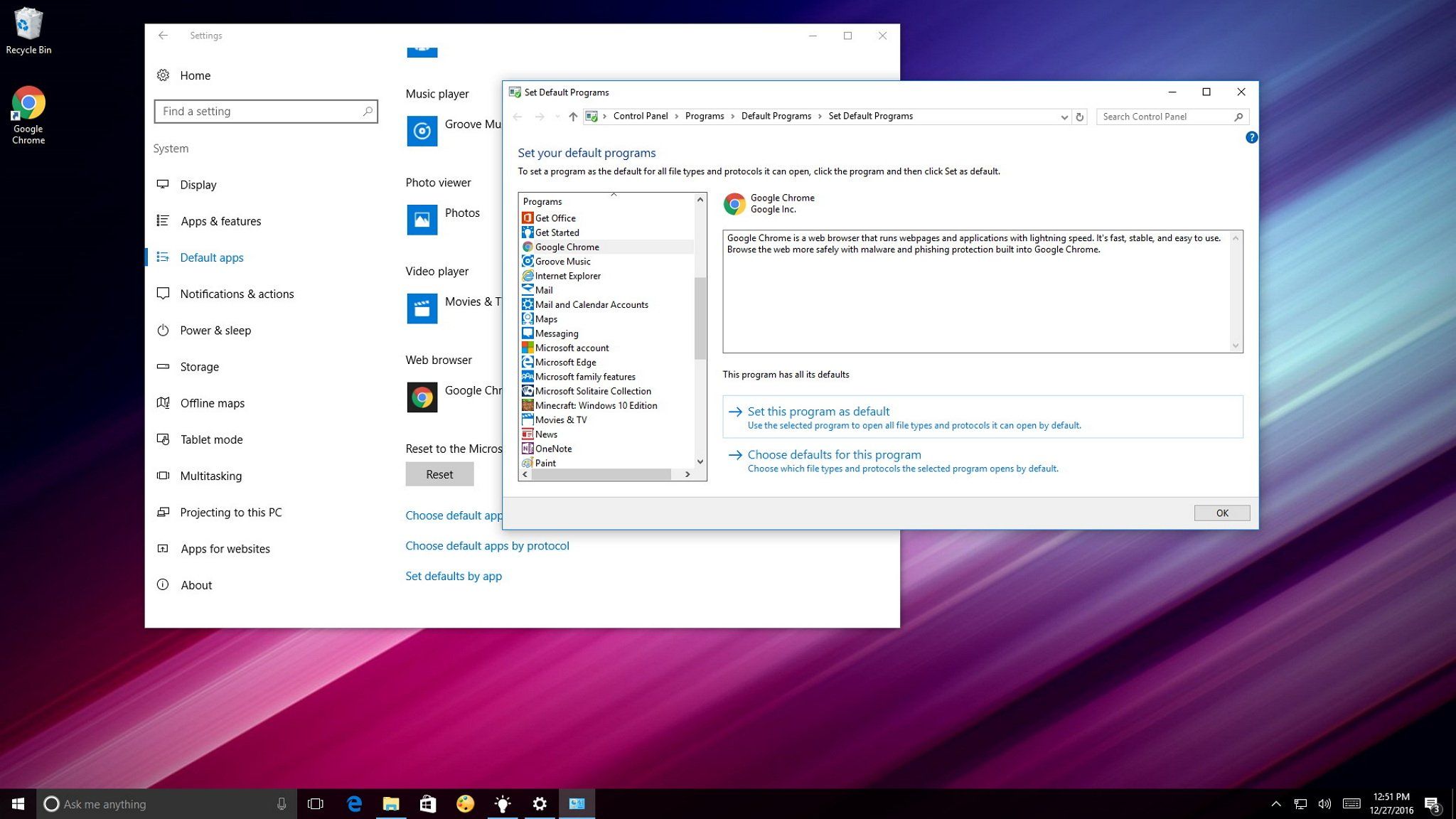This screenshot has width=1456, height=819.
Task: Expand breadcrumb chevron after Control Panel
Action: tap(677, 117)
